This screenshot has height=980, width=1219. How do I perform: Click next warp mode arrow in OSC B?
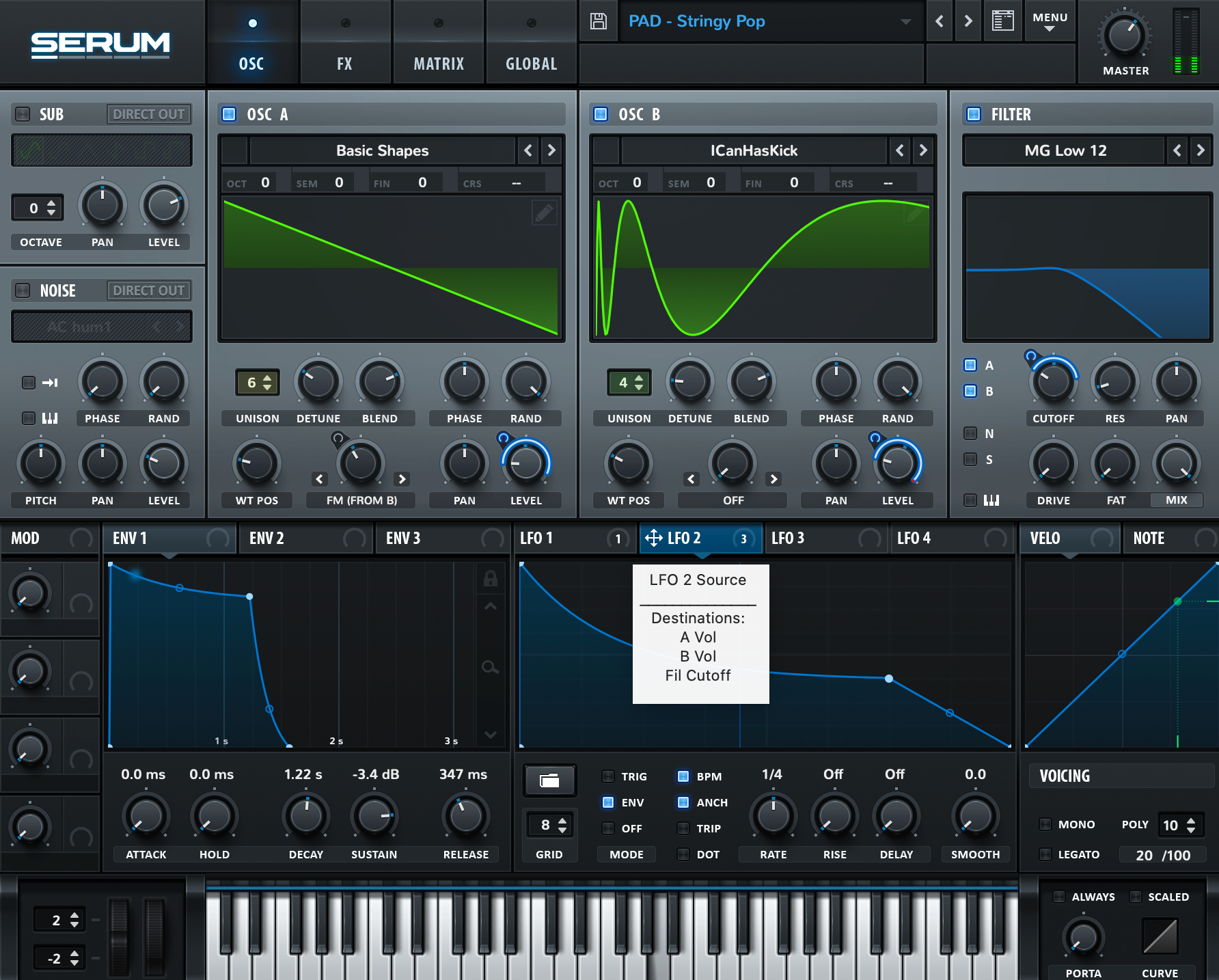773,479
